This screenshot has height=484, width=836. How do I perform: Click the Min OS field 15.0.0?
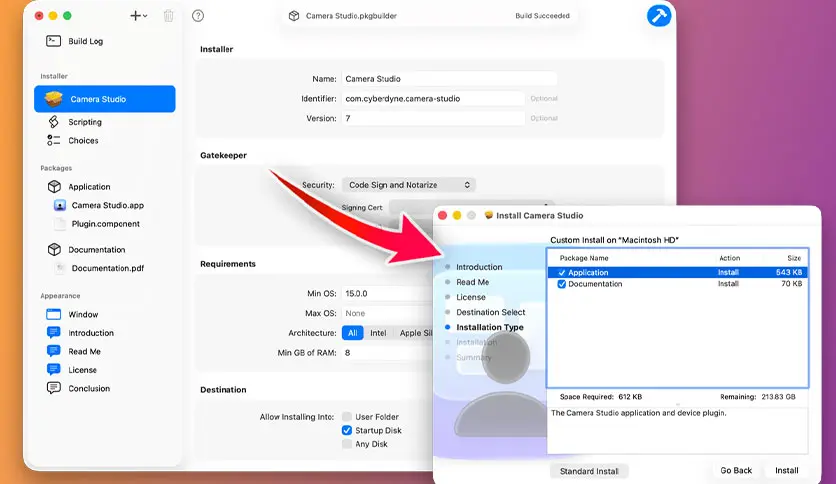coord(388,294)
